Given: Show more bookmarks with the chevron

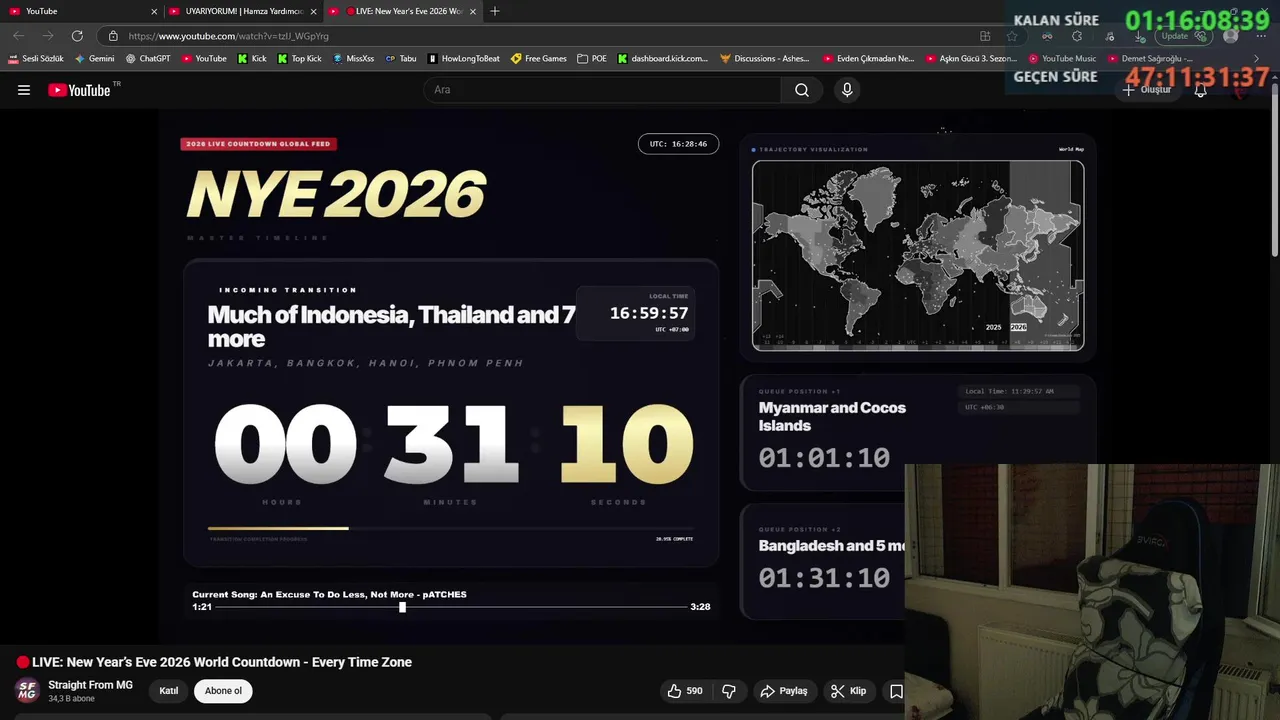Looking at the screenshot, I should 1257,59.
